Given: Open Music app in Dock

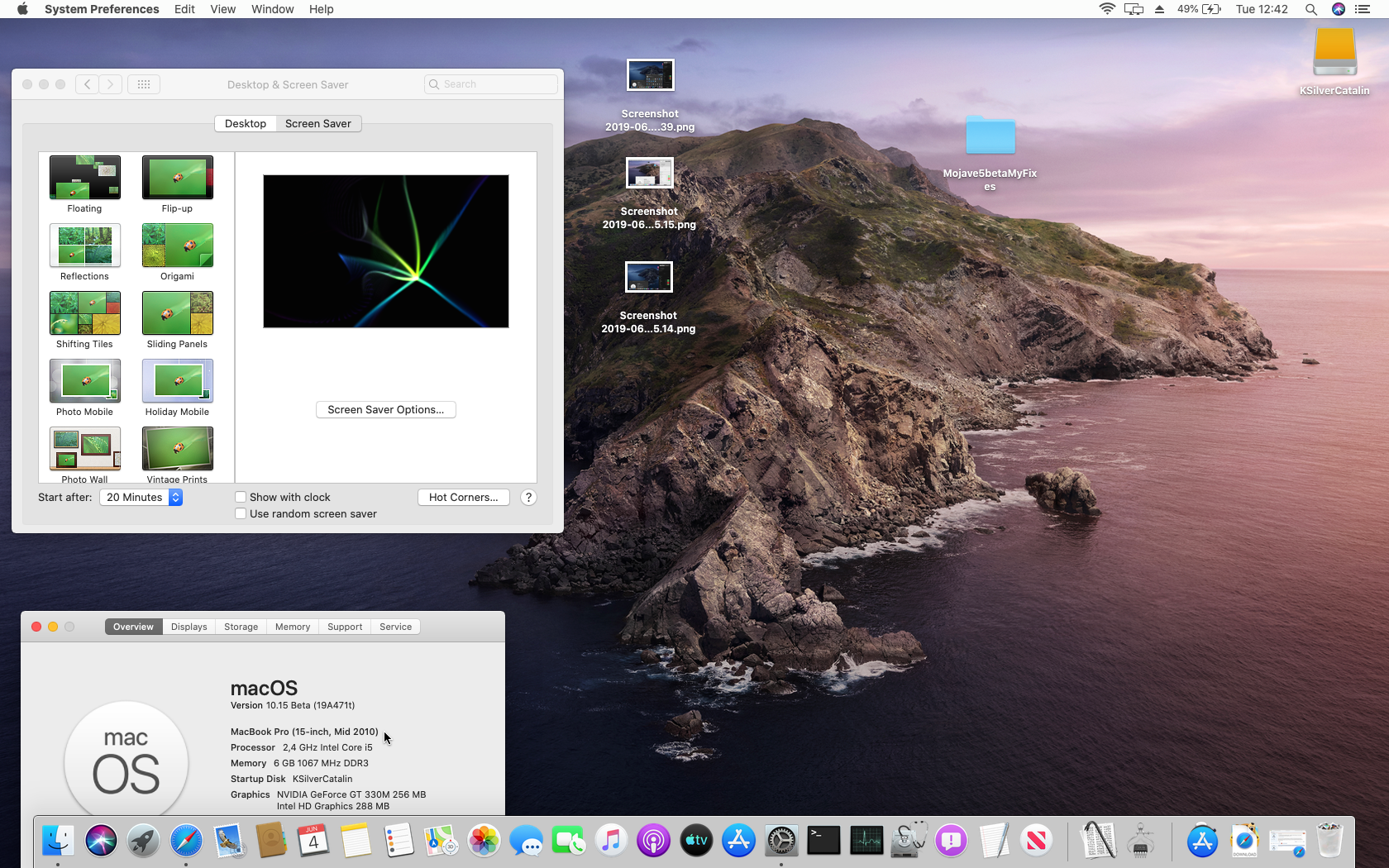Looking at the screenshot, I should click(x=611, y=842).
